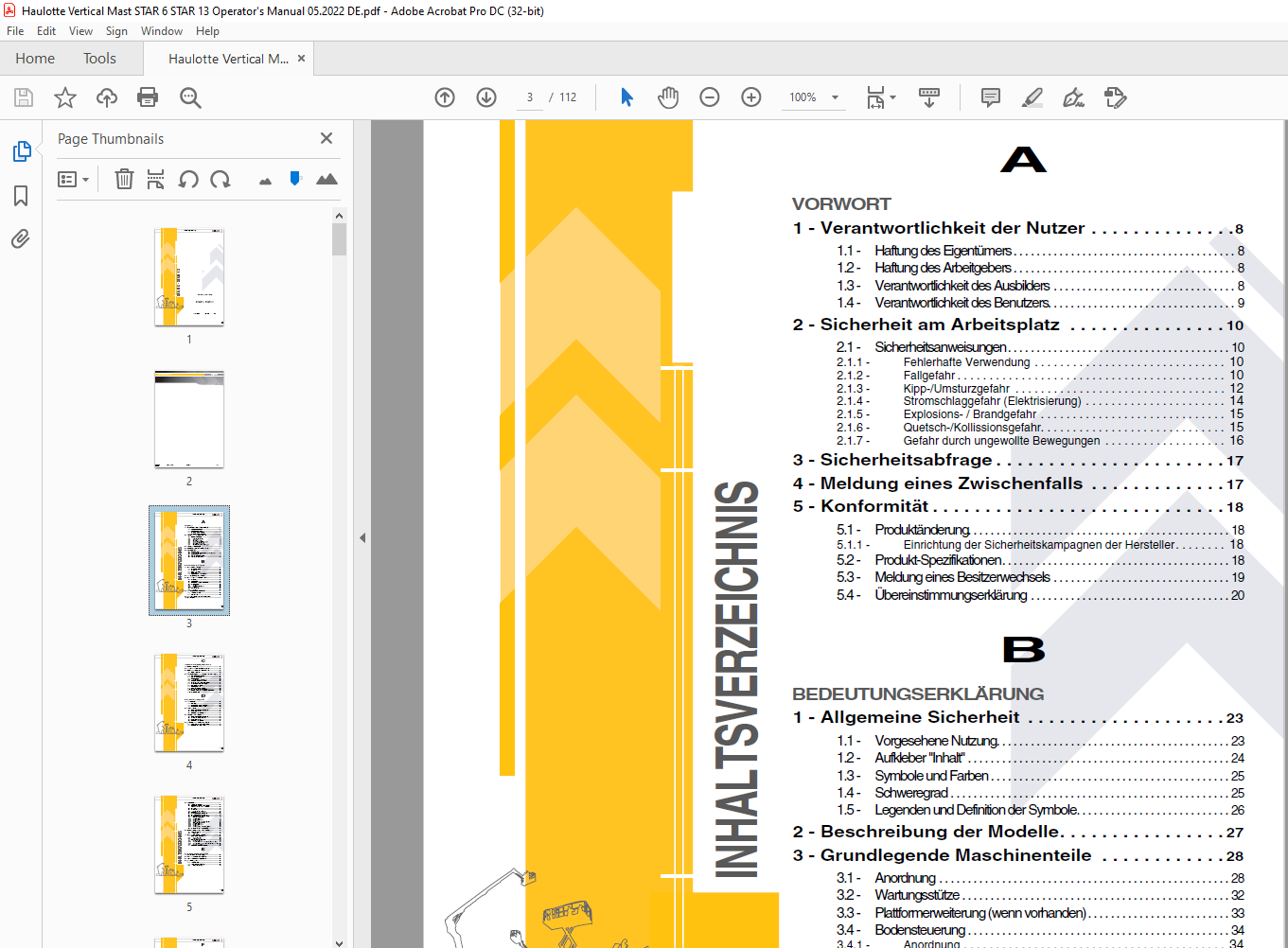Jump to '1 - Allgemeine Sicherheit' entry
The width and height of the screenshot is (1288, 948).
(x=1018, y=717)
